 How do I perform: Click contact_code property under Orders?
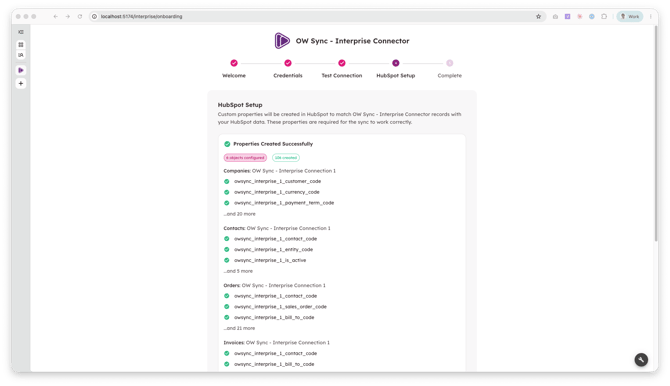[276, 296]
